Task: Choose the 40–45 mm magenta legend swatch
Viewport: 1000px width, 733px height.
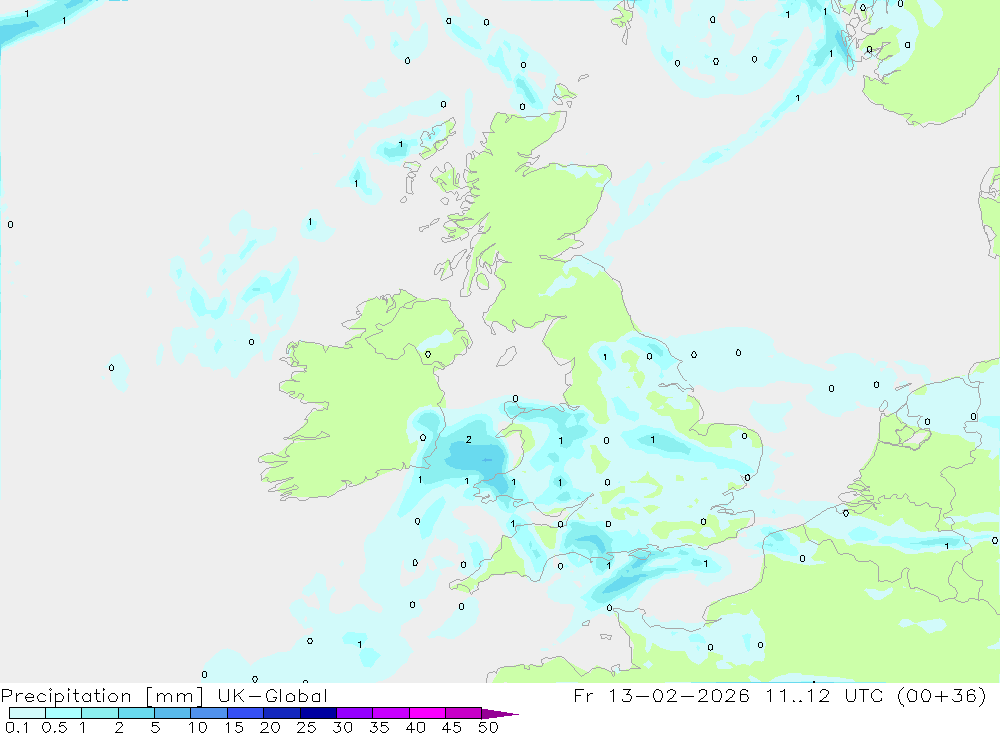Action: point(427,713)
